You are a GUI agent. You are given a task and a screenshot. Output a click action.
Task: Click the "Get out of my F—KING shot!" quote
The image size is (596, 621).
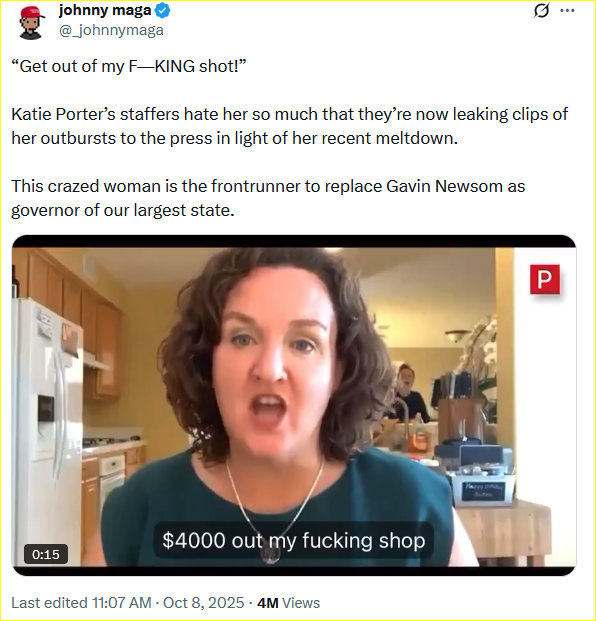click(129, 66)
